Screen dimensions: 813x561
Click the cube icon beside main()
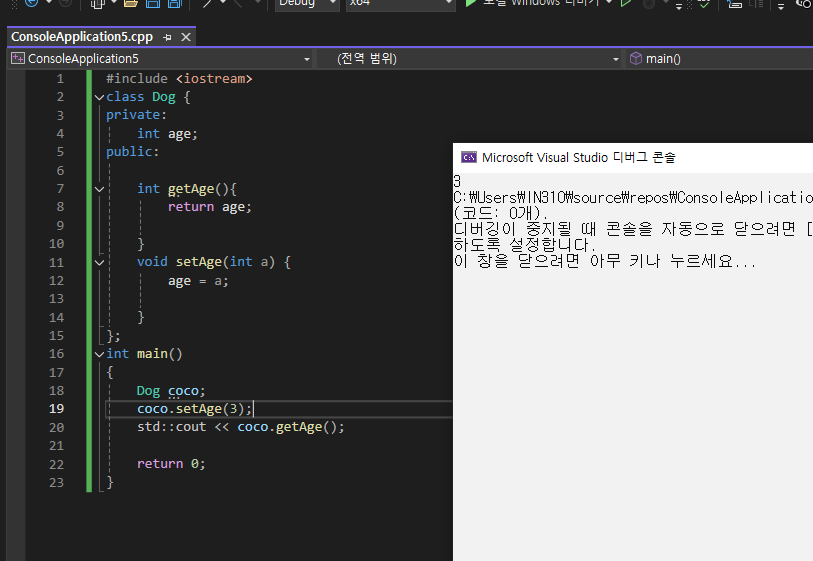tap(636, 59)
